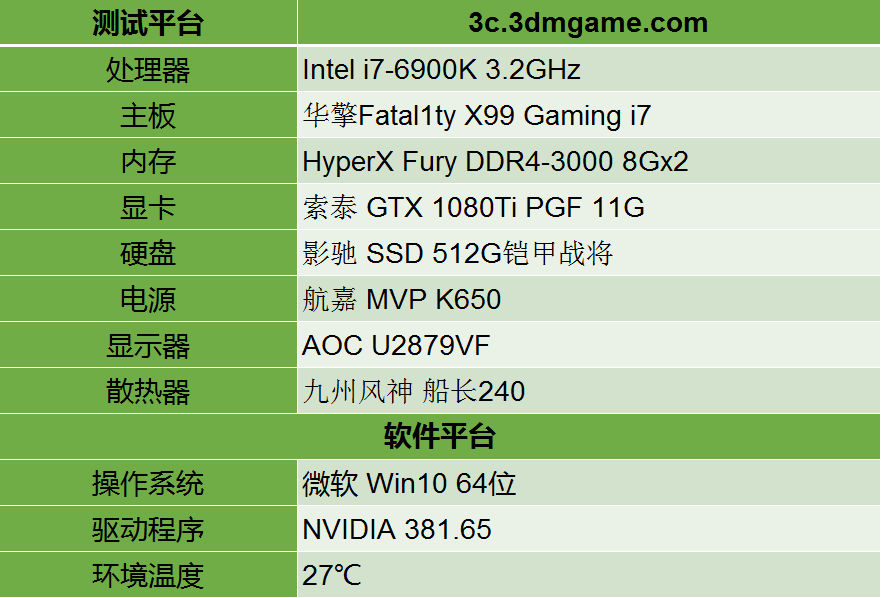Click the AOC U2879VF monitor cell
Screen dimensions: 881x598
tap(589, 345)
